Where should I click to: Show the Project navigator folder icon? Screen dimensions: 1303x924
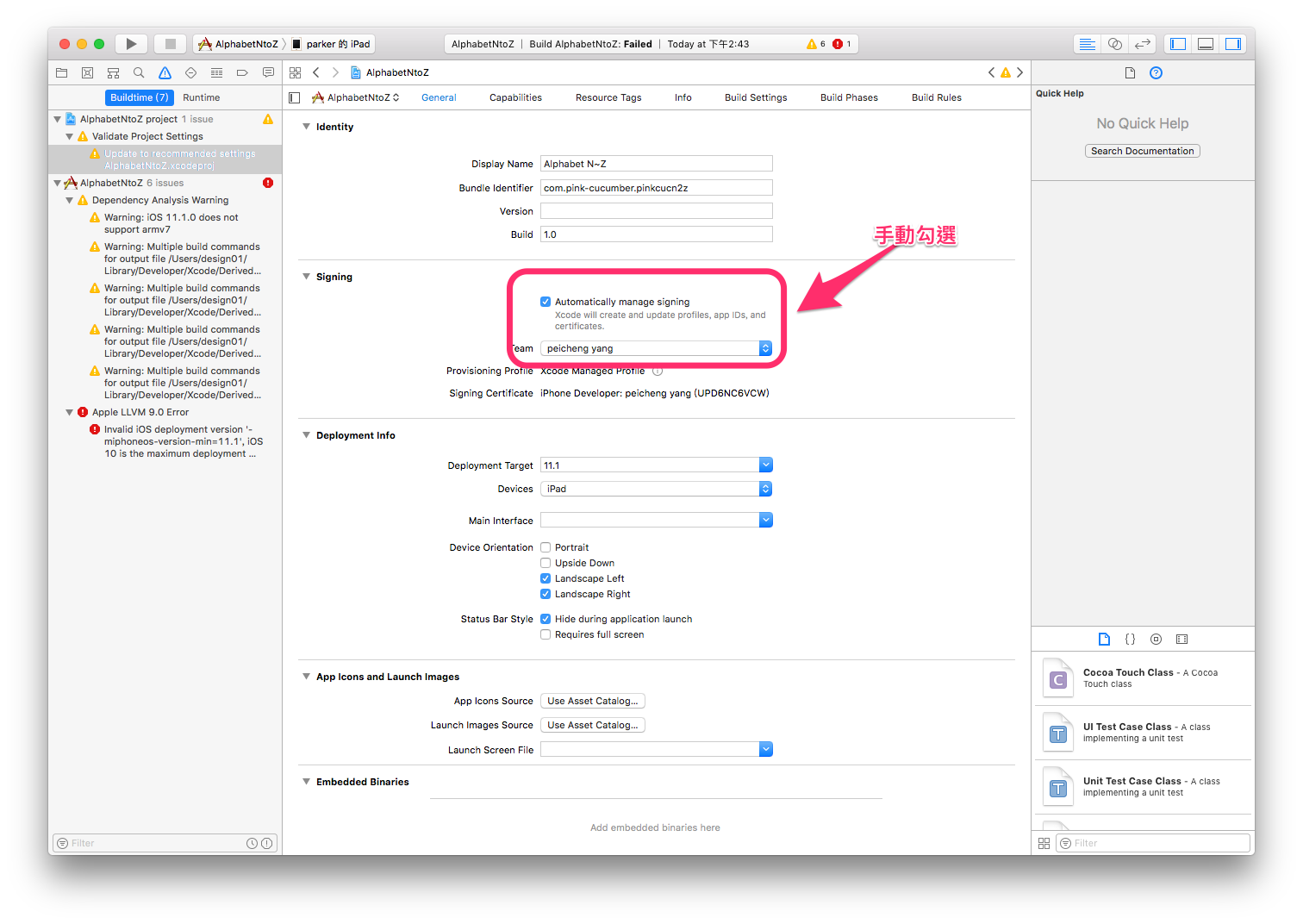pyautogui.click(x=61, y=73)
